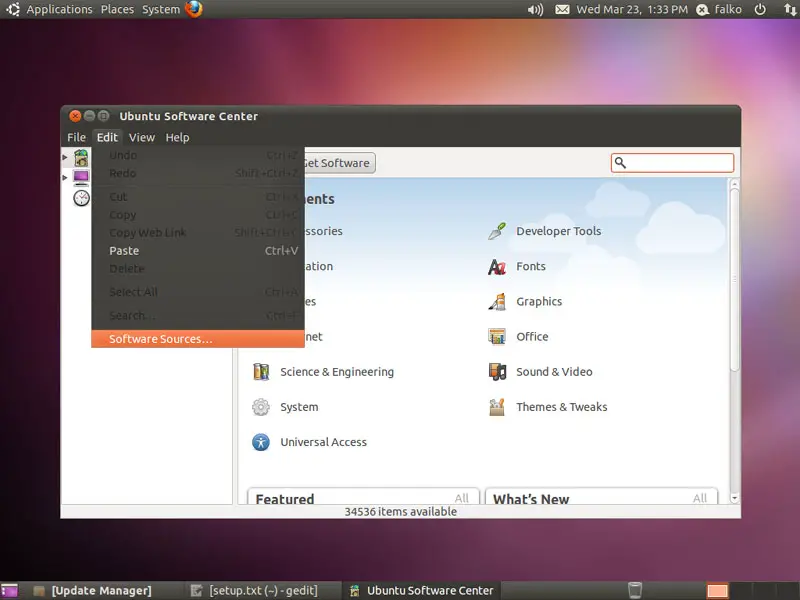Open the Office text link
The height and width of the screenshot is (600, 800).
[532, 337]
